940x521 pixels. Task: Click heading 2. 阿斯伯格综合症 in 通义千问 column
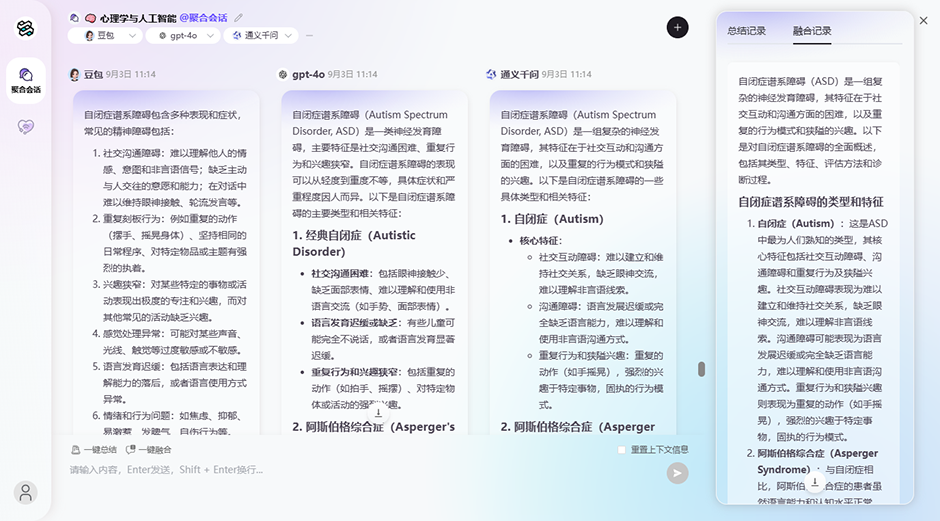pyautogui.click(x=577, y=427)
